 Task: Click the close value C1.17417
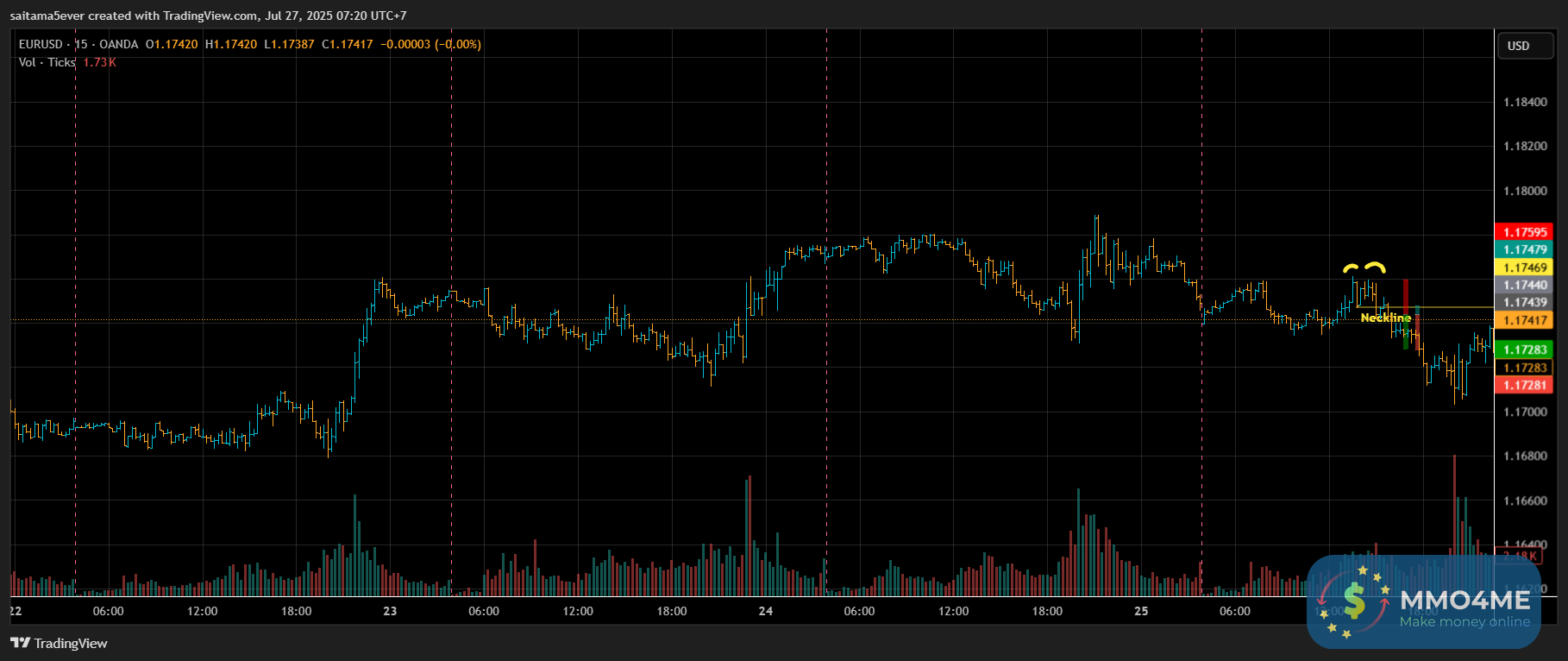[348, 44]
